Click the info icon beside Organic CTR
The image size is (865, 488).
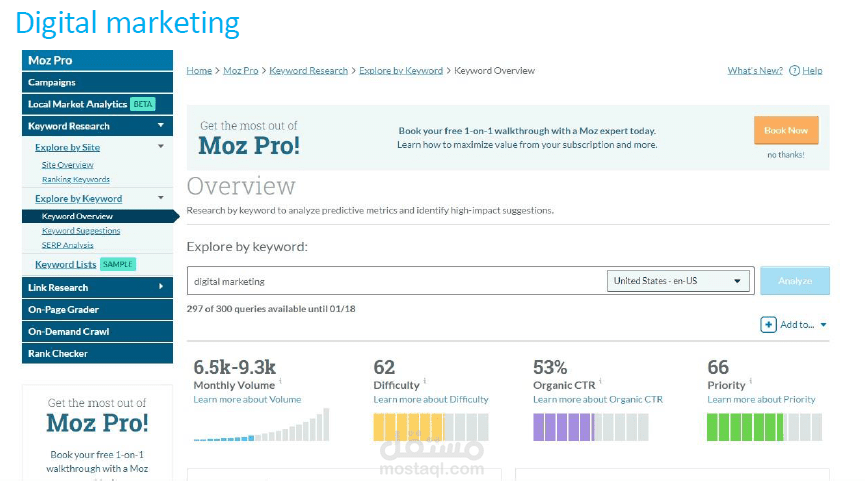pos(600,381)
